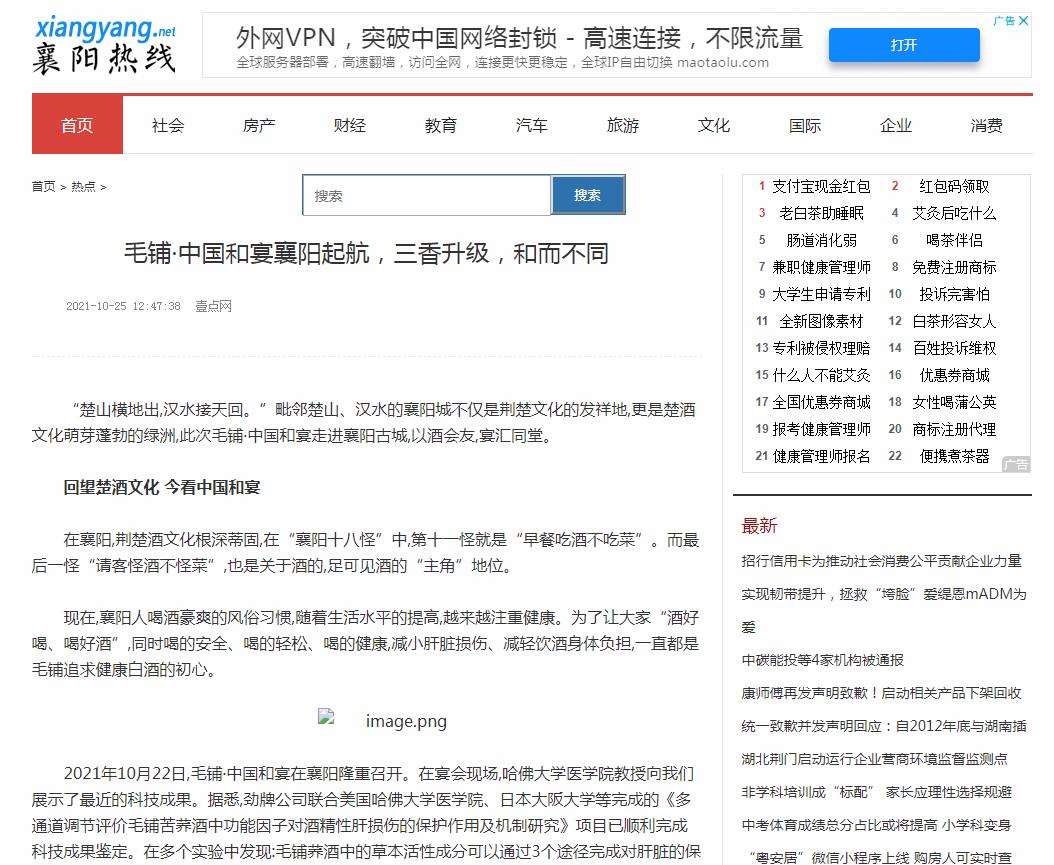Open ad link 大学生申请专利
This screenshot has height=865, width=1054.
[x=821, y=294]
